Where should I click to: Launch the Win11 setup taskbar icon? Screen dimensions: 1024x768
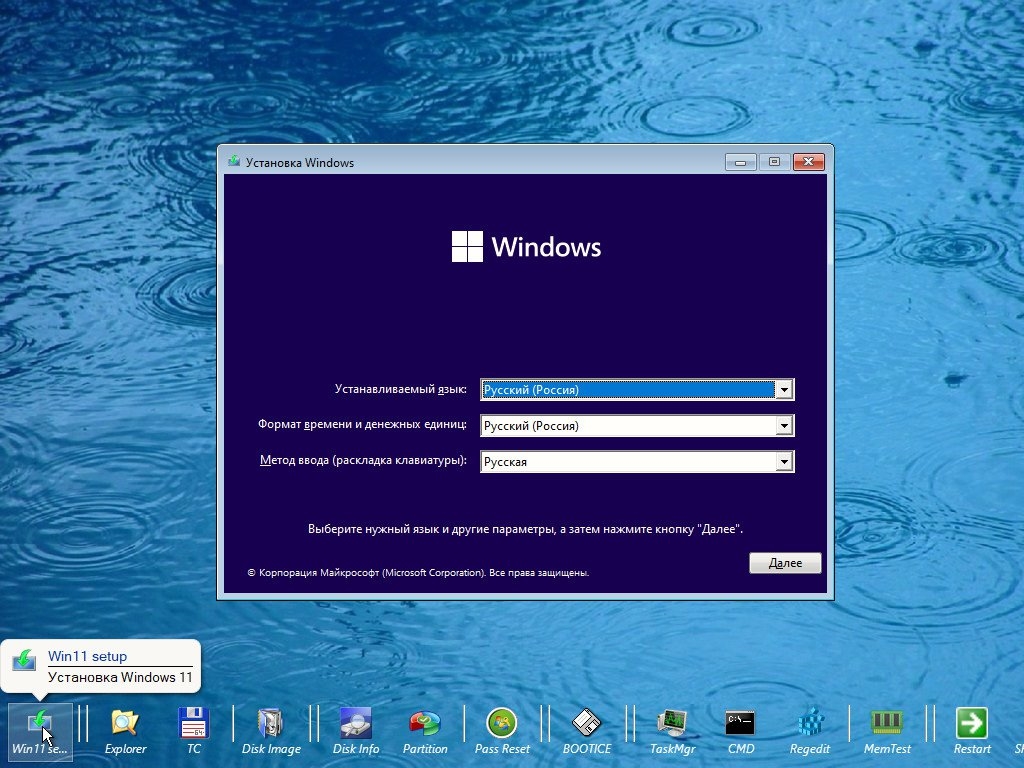[40, 724]
